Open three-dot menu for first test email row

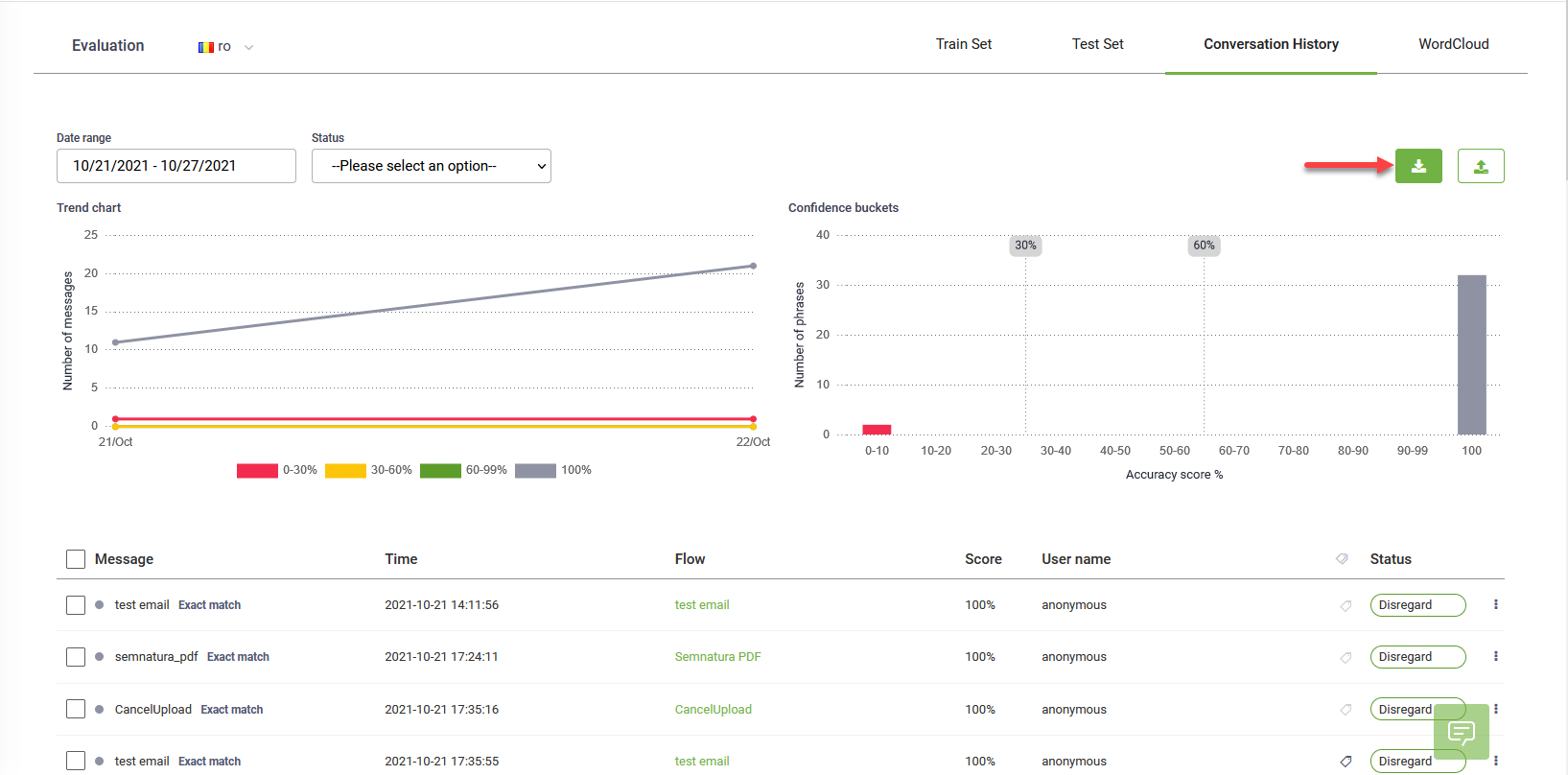(x=1495, y=605)
